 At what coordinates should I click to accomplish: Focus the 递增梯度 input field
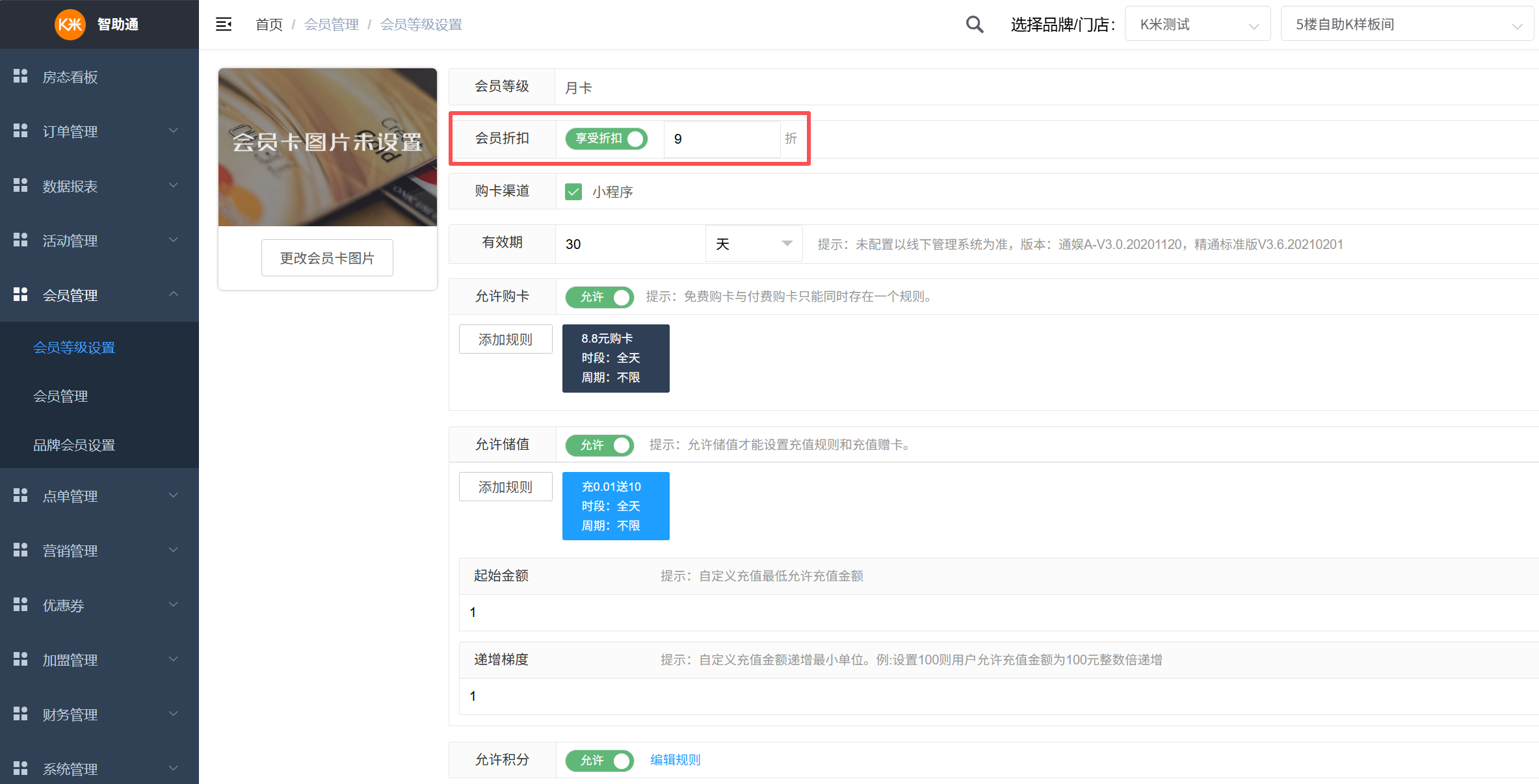point(999,696)
